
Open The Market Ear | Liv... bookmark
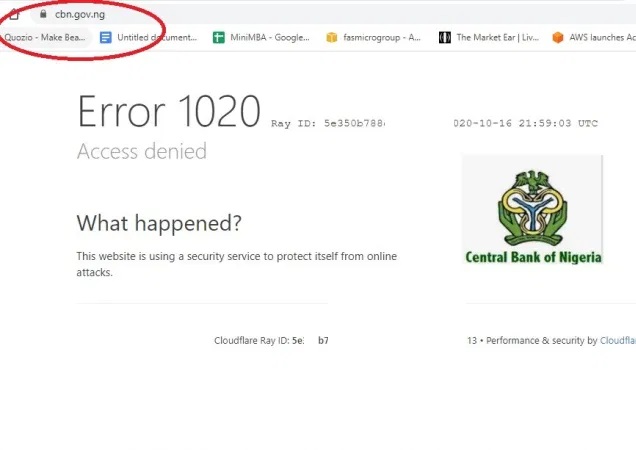click(489, 37)
